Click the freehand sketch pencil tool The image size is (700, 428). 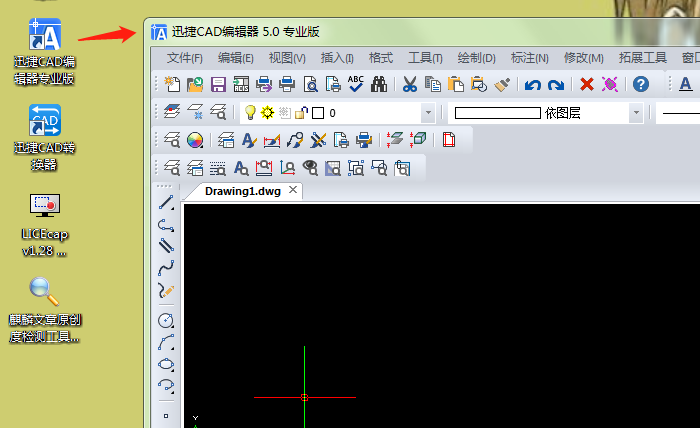166,291
